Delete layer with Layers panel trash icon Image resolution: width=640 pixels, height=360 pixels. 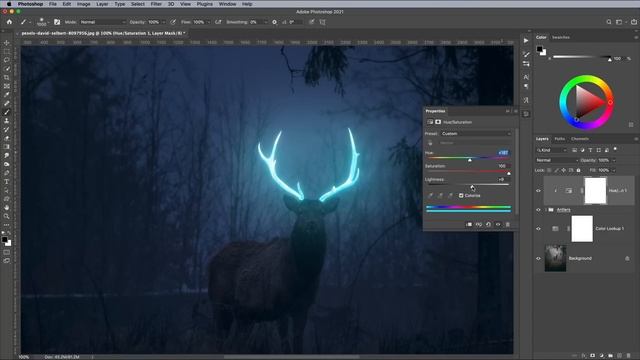point(628,356)
